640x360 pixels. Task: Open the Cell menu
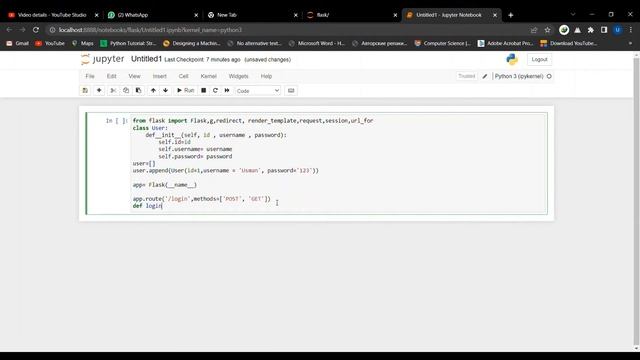[184, 76]
